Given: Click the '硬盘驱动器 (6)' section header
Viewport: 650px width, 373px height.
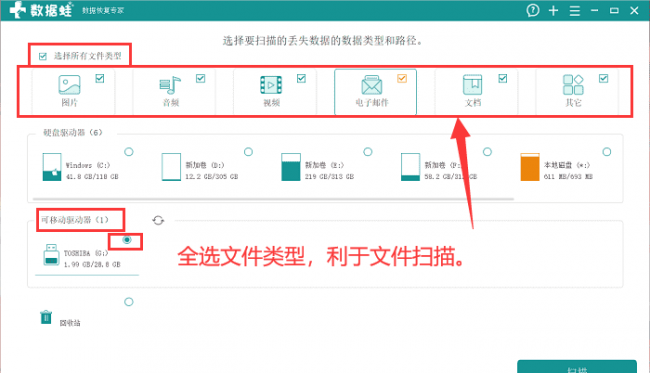Looking at the screenshot, I should click(x=73, y=133).
